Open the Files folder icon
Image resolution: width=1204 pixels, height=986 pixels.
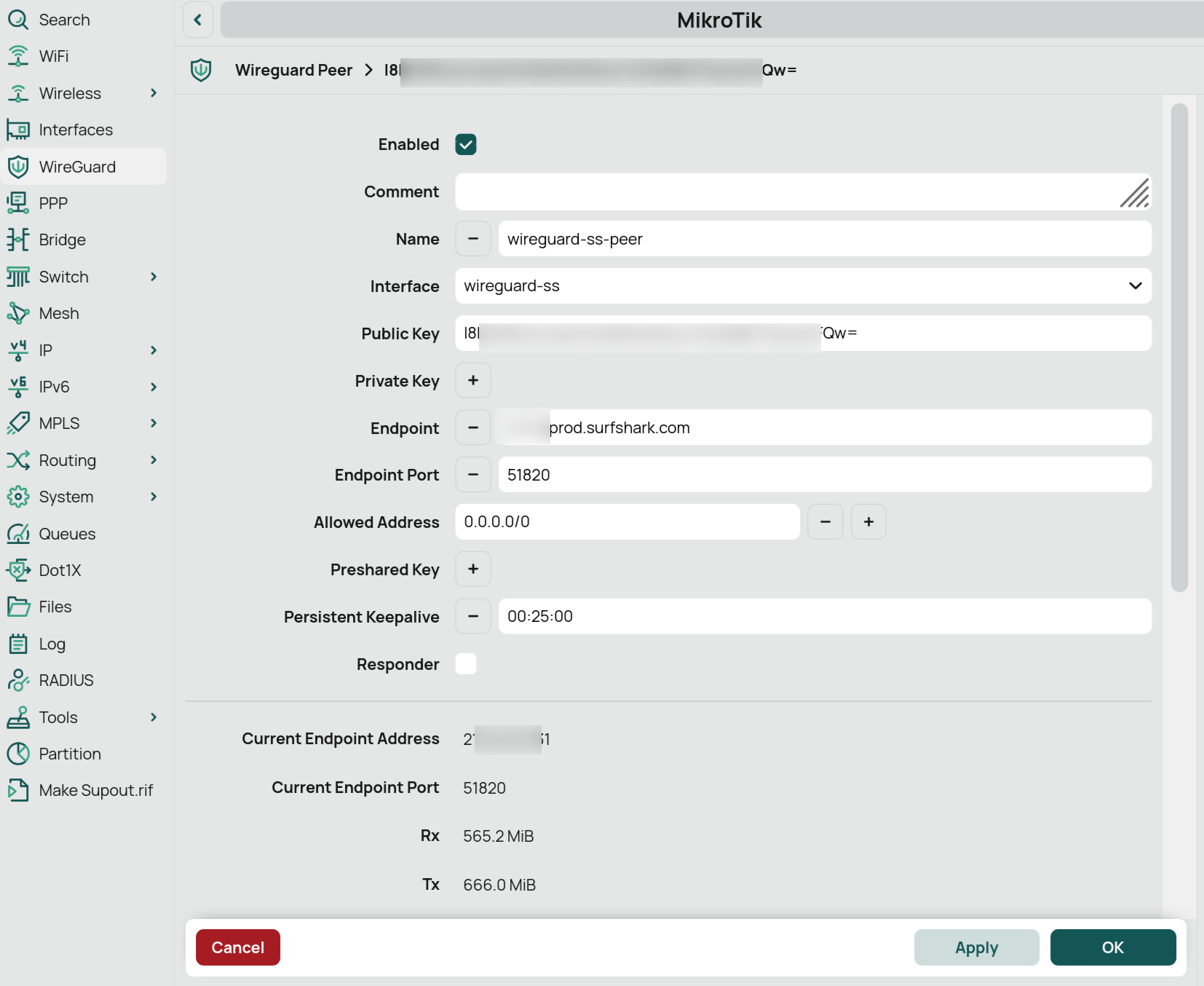pyautogui.click(x=17, y=607)
